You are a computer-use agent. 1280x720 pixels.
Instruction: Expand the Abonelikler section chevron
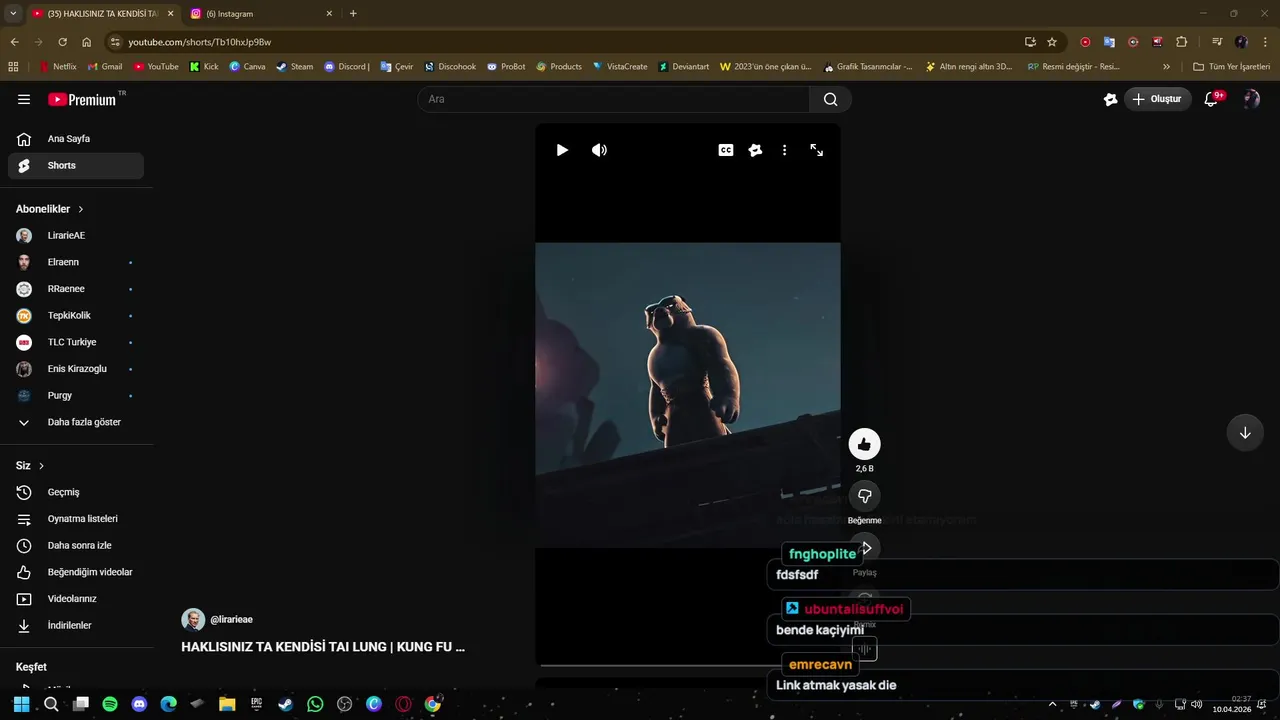(81, 209)
